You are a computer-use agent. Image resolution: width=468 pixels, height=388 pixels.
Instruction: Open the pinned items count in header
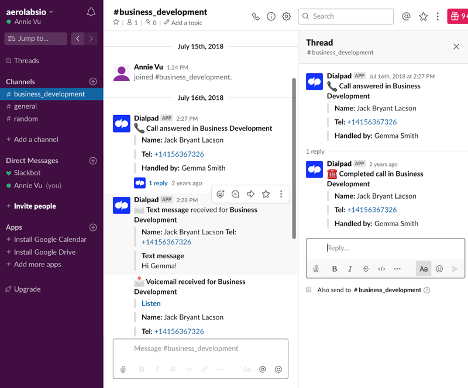coord(151,23)
